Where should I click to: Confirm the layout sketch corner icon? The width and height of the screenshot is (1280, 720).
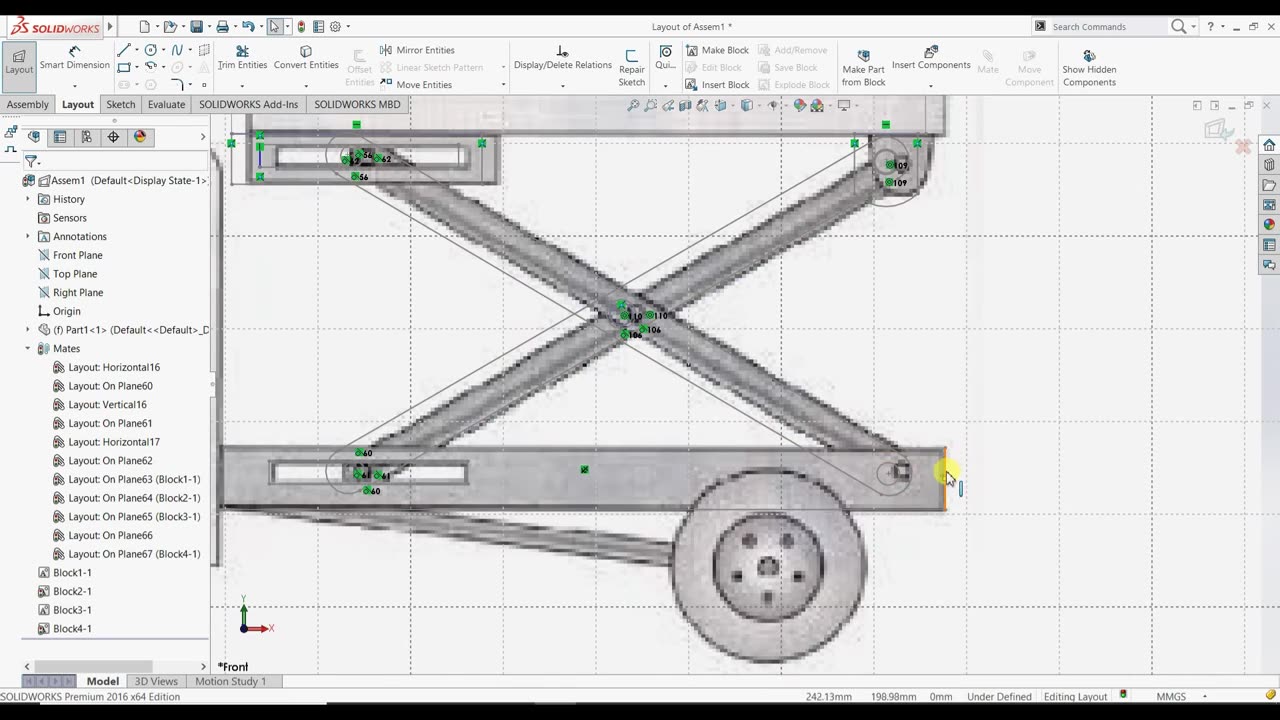[1219, 129]
